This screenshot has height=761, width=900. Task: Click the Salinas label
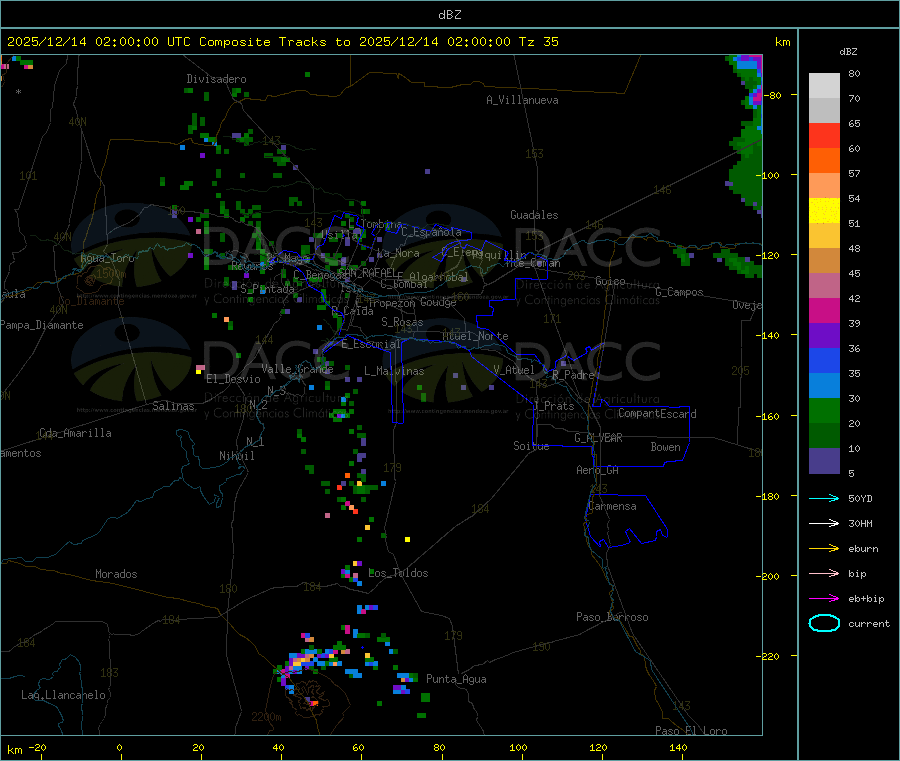173,406
